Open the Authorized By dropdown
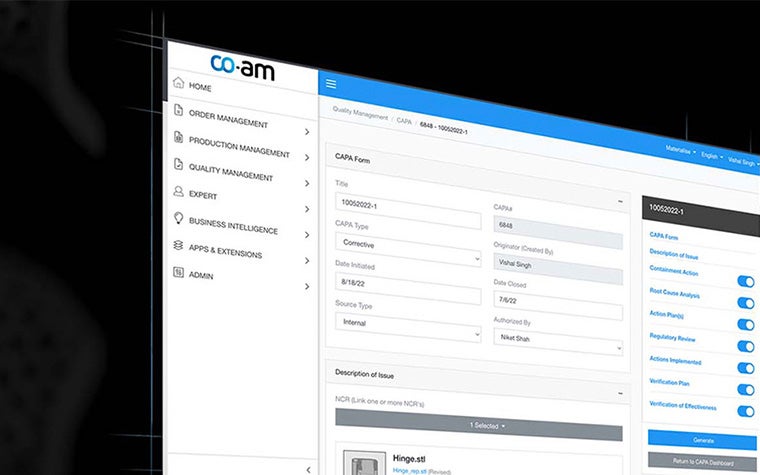 557,340
